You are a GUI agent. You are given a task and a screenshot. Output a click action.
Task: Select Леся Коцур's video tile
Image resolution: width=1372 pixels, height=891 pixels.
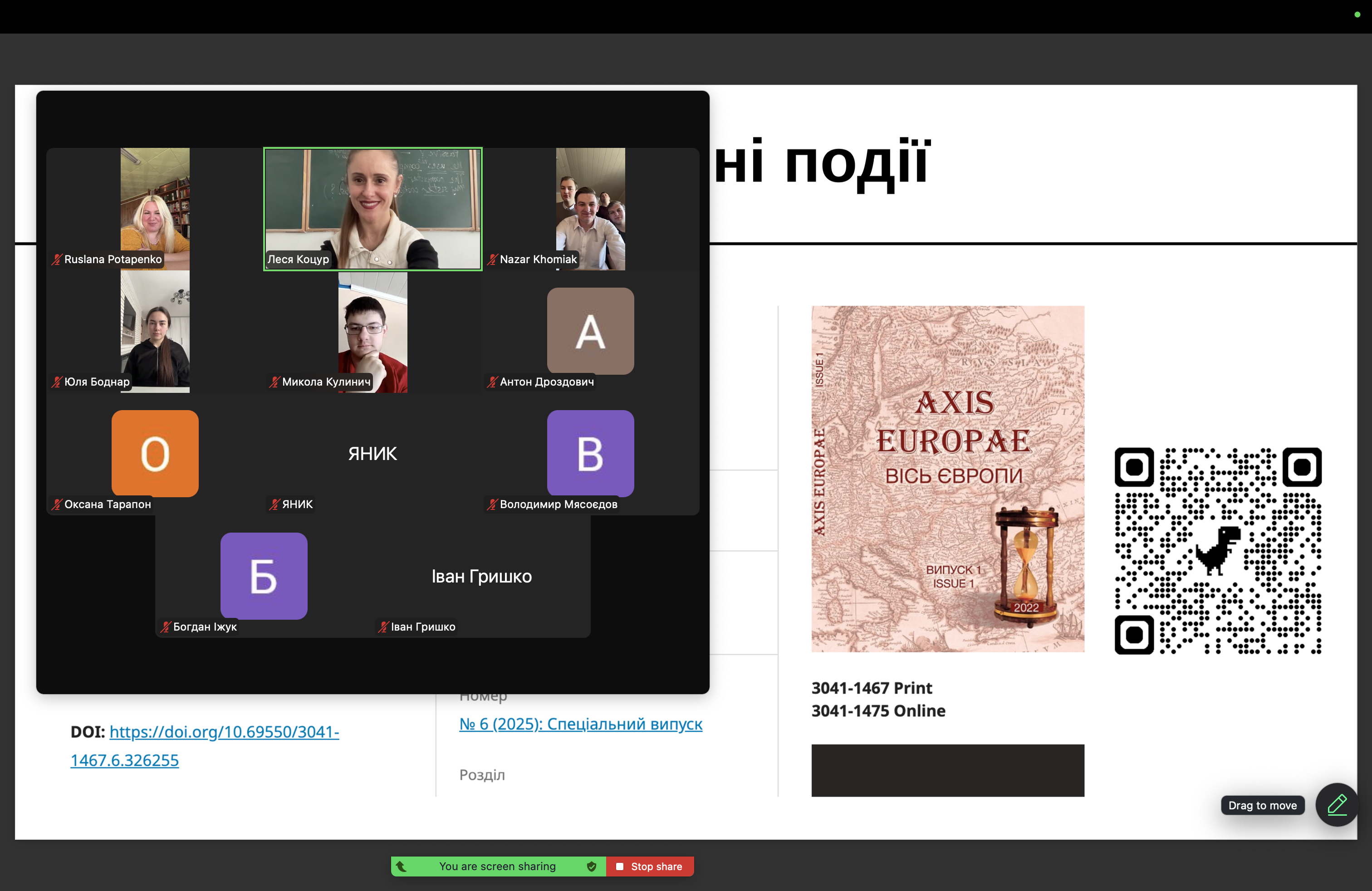click(373, 209)
